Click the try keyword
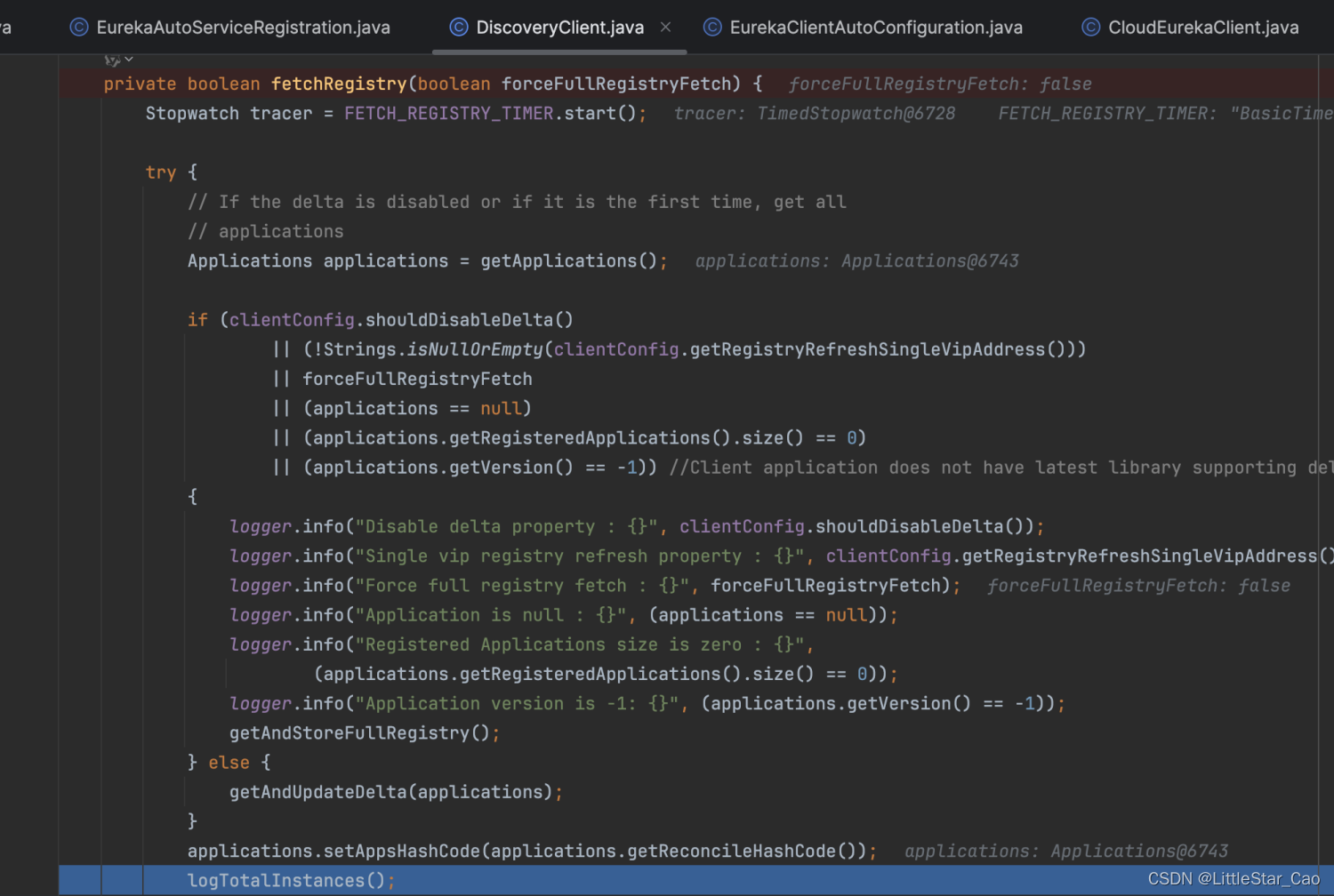 (x=161, y=172)
